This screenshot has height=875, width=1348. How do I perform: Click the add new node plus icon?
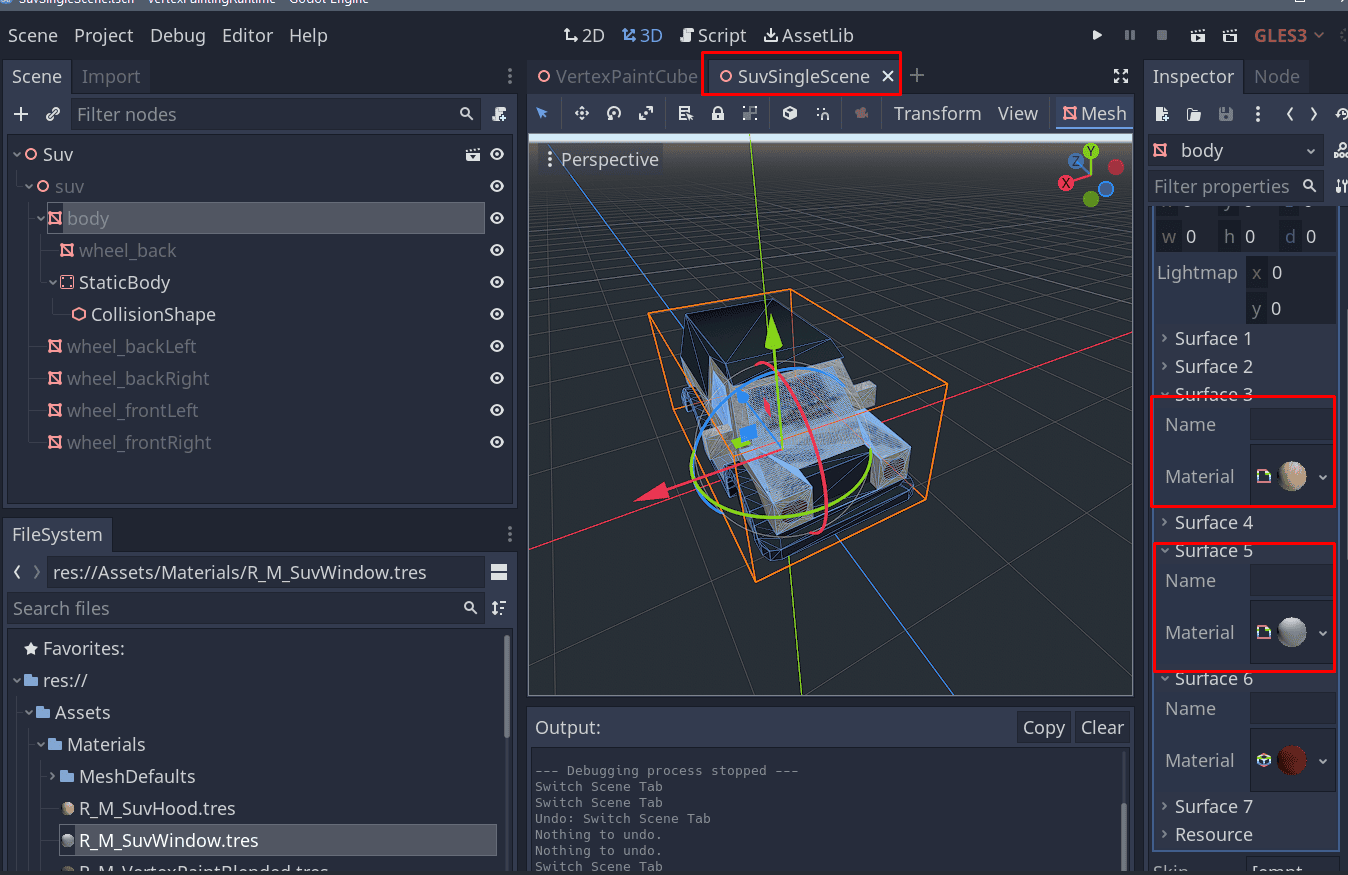click(x=21, y=114)
